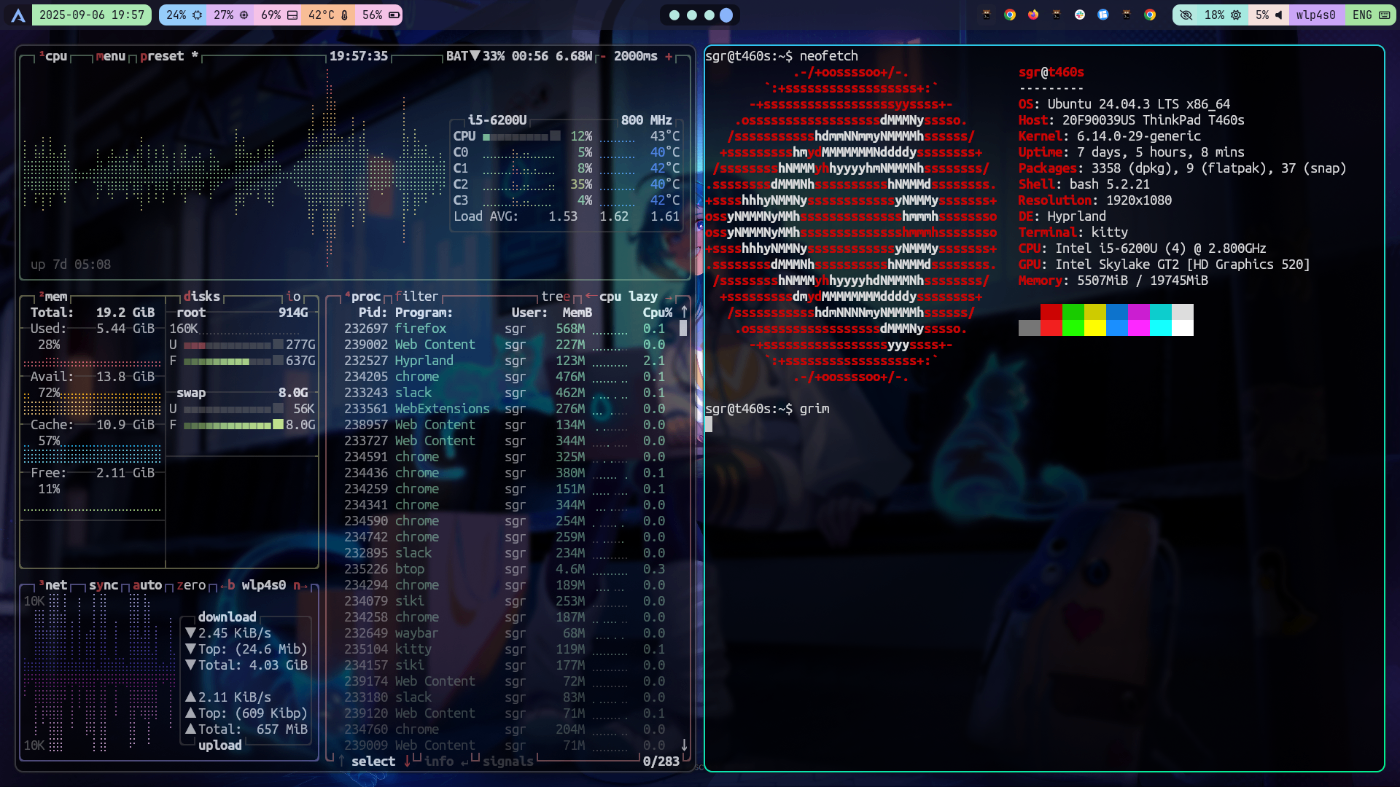Open the Slack tray icon
This screenshot has height=787, width=1400.
1080,15
